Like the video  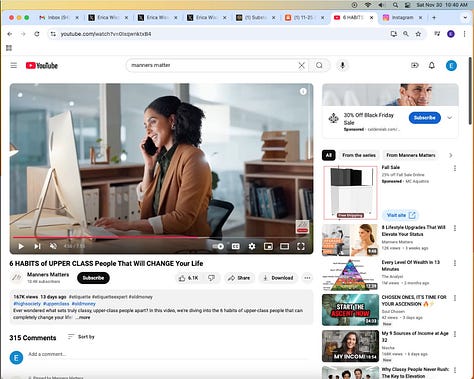pos(188,278)
